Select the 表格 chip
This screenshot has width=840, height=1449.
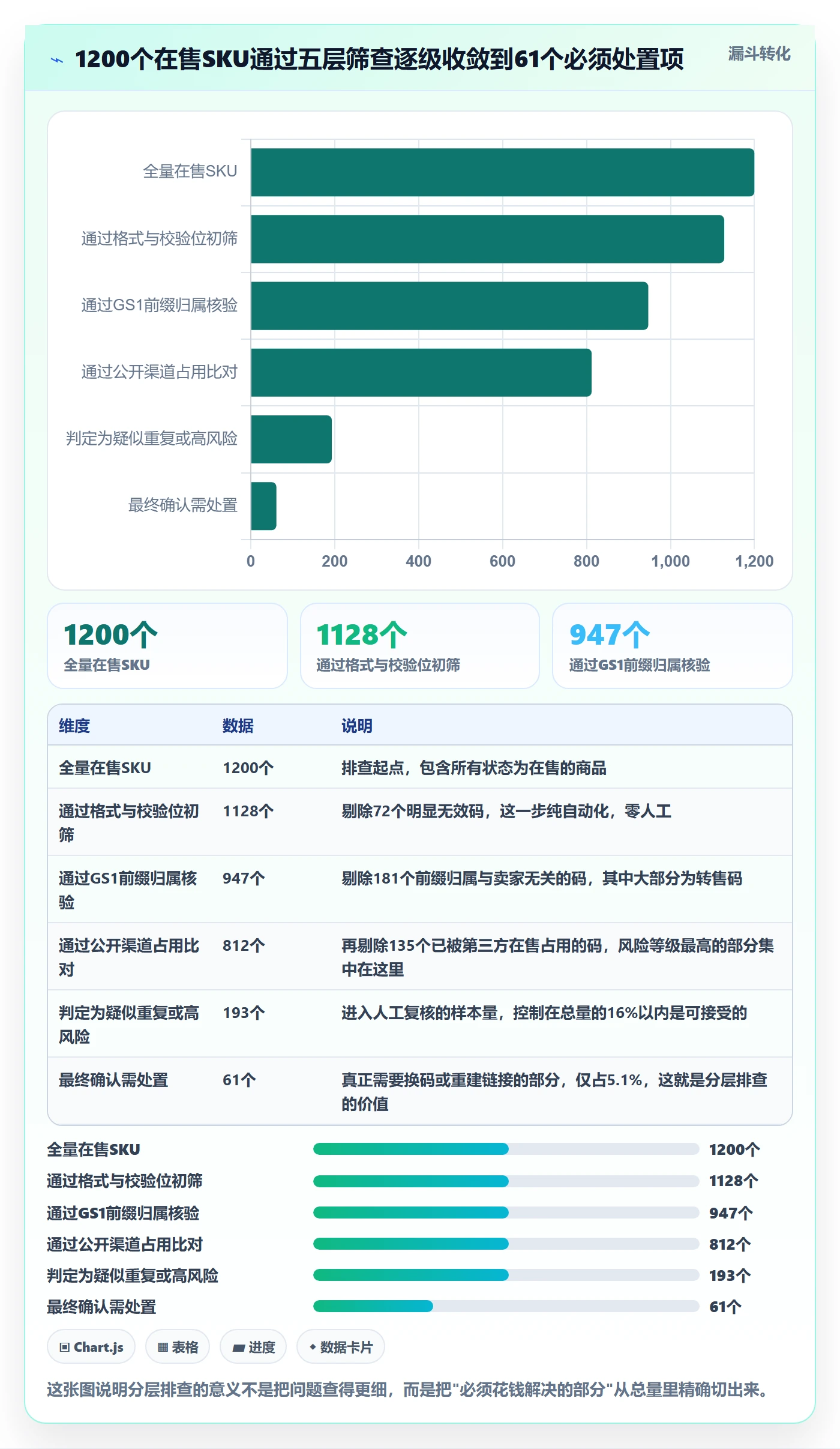(178, 1347)
